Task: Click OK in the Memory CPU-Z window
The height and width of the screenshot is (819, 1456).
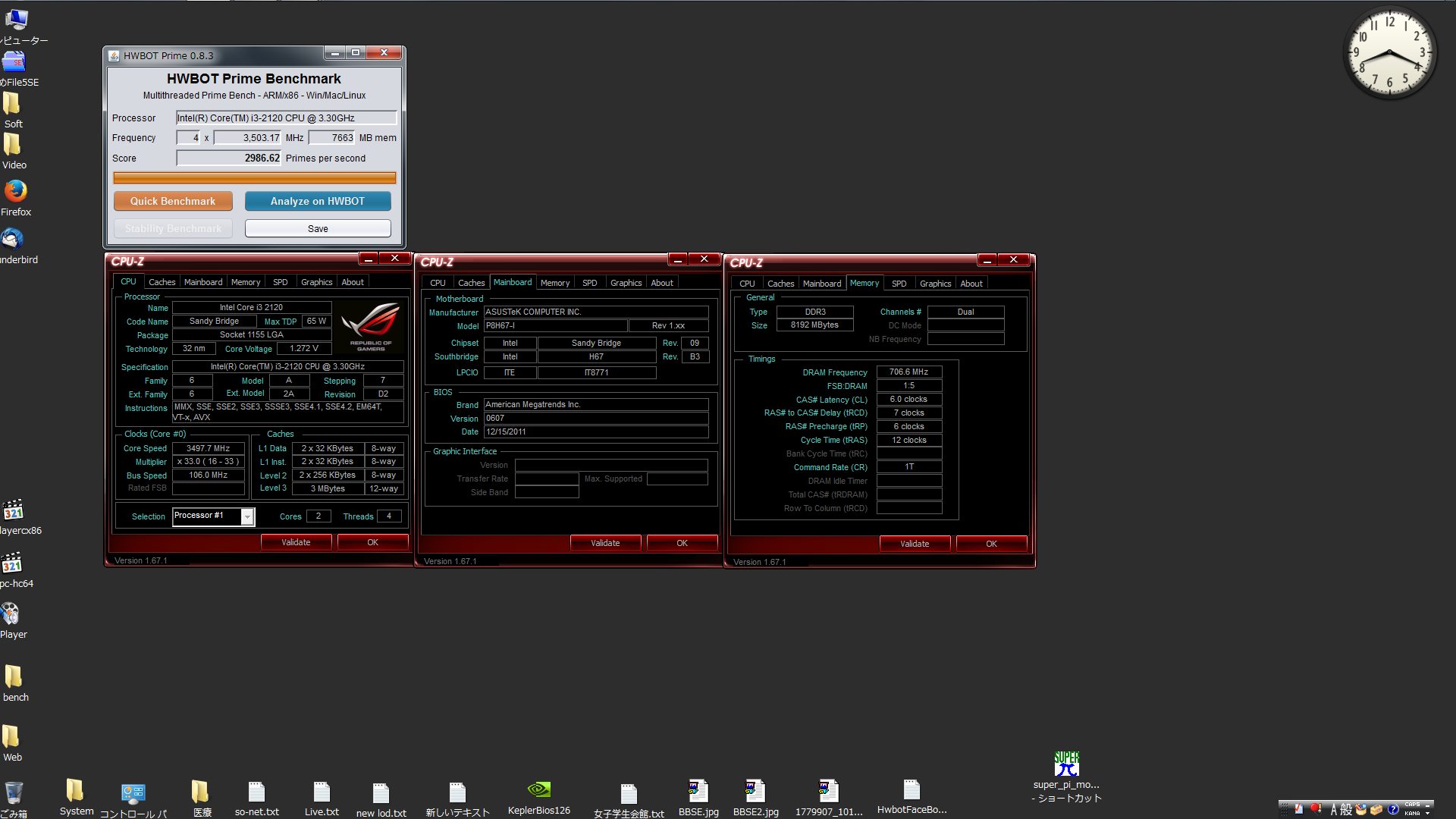Action: [991, 544]
